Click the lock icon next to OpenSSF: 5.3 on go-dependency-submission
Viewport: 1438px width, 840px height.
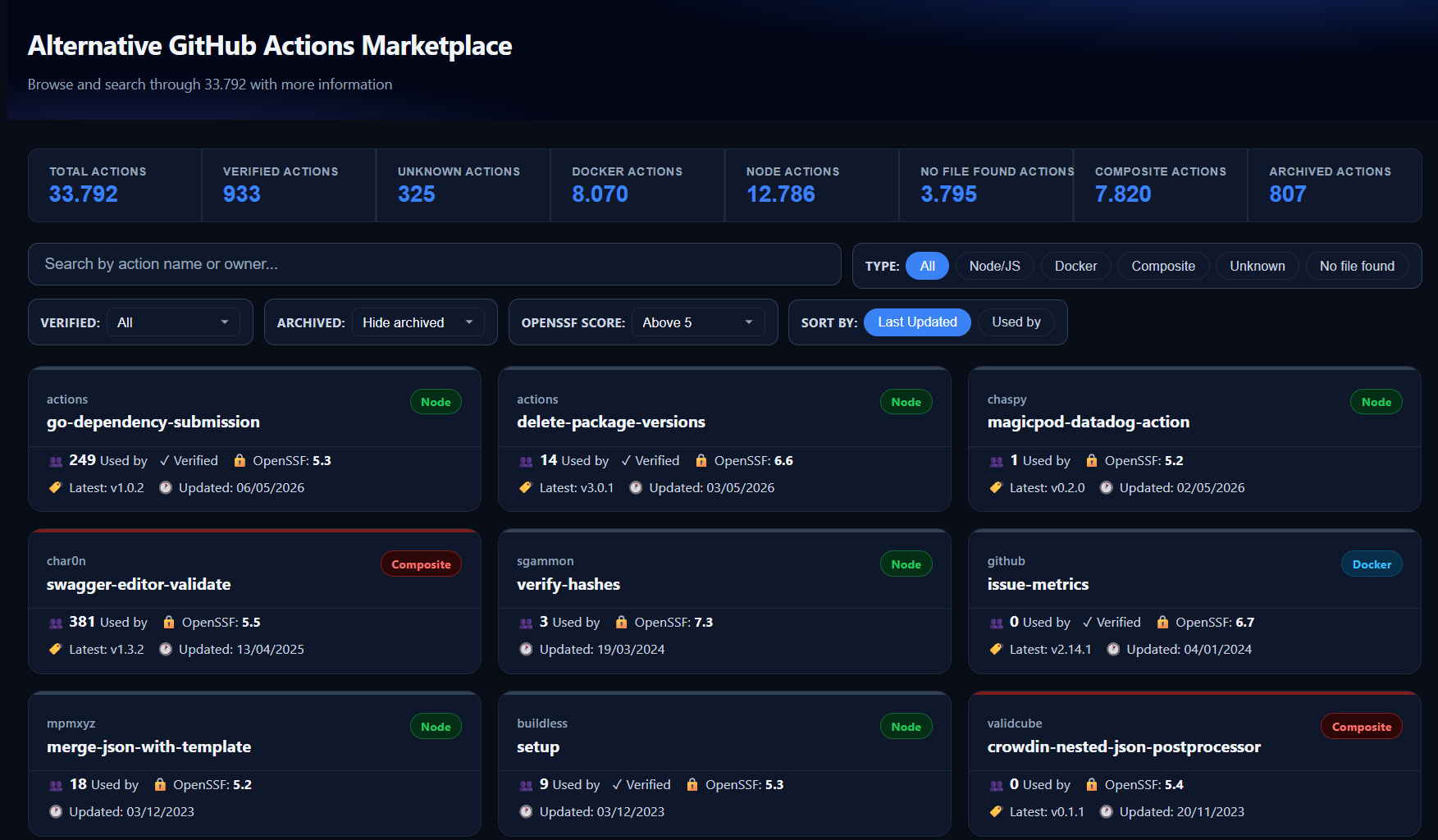pos(240,461)
